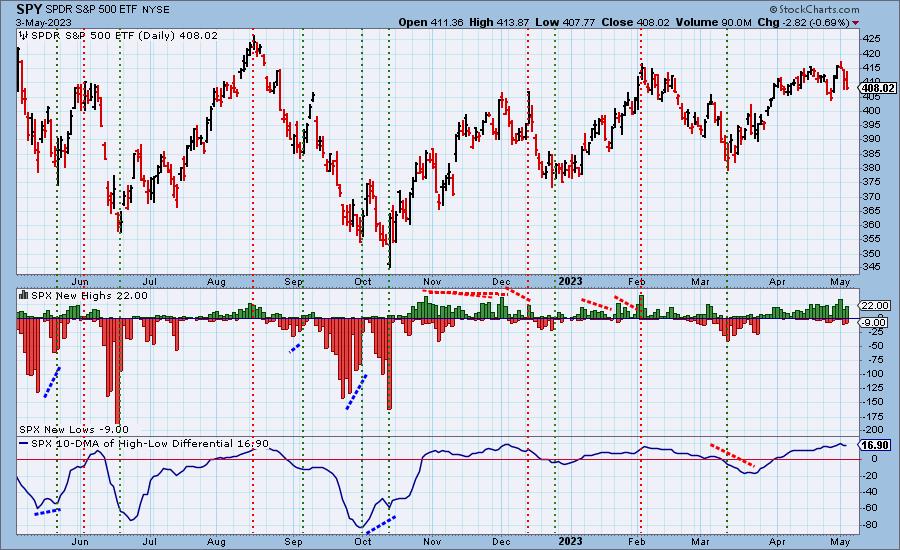
Task: Click the 370 price axis label
Action: [x=871, y=196]
